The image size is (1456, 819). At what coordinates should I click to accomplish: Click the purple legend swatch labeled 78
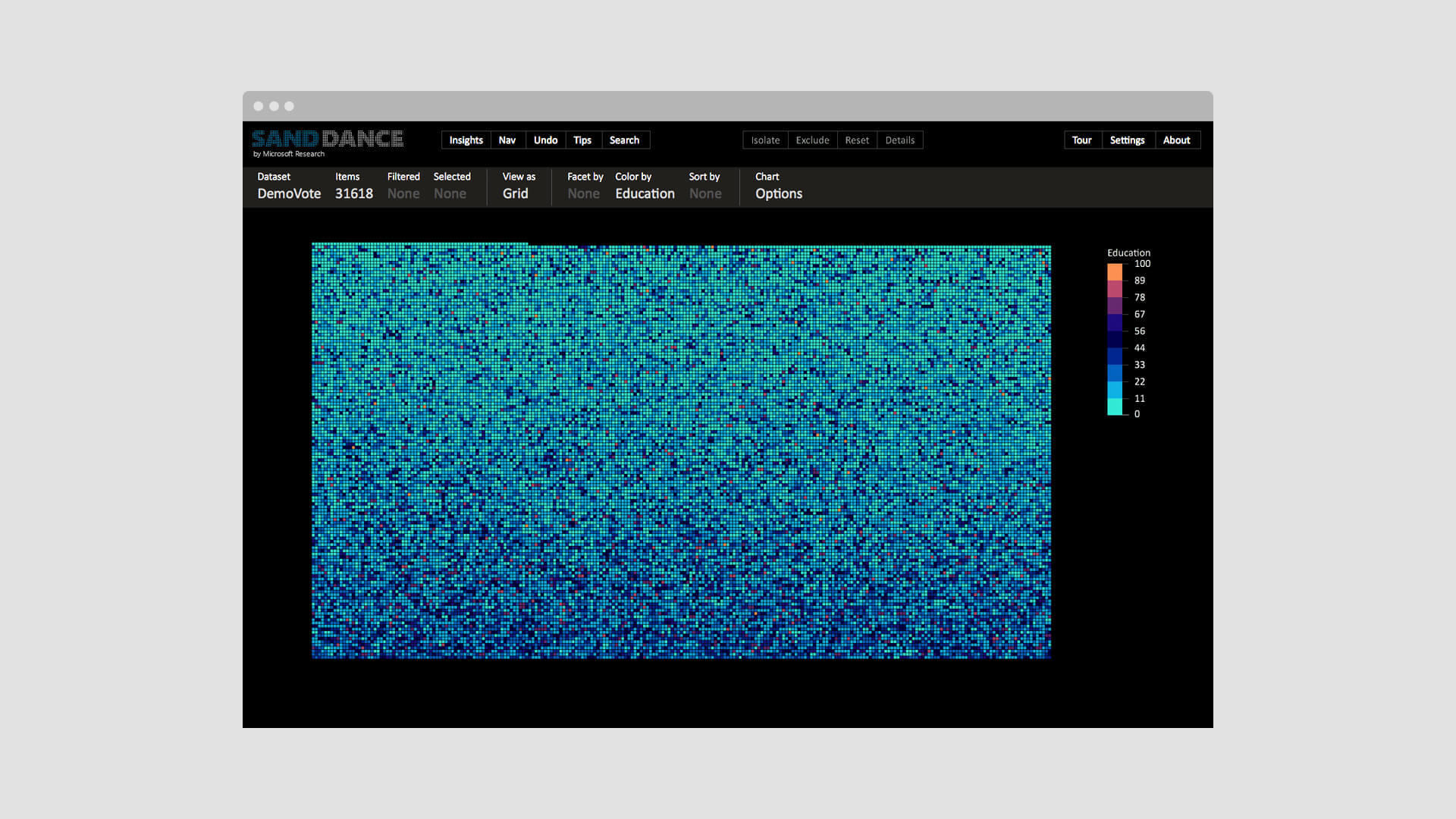click(x=1115, y=306)
